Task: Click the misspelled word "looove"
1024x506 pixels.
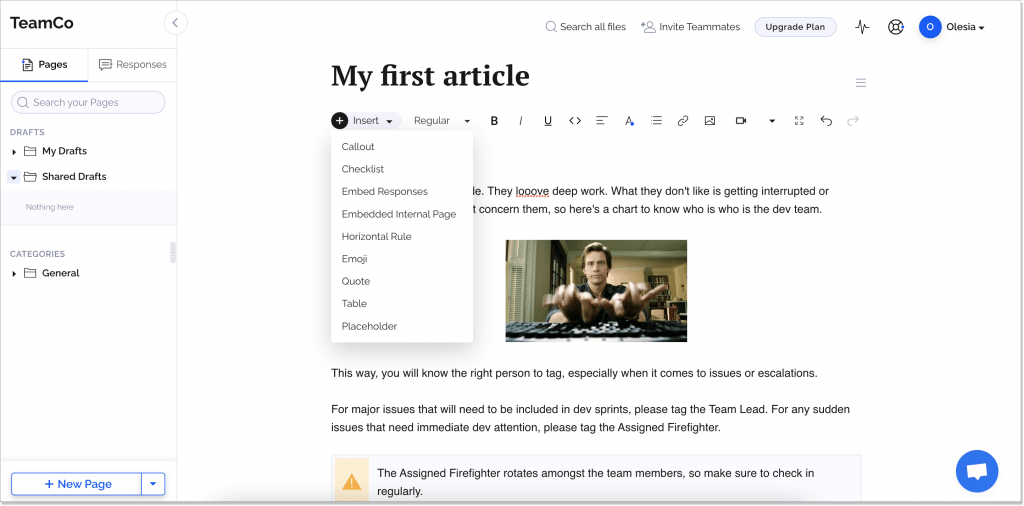Action: (532, 191)
